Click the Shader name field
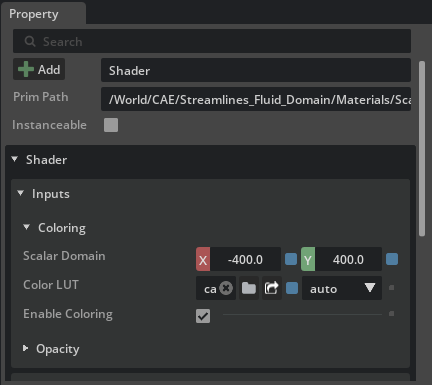The image size is (432, 385). tap(256, 70)
